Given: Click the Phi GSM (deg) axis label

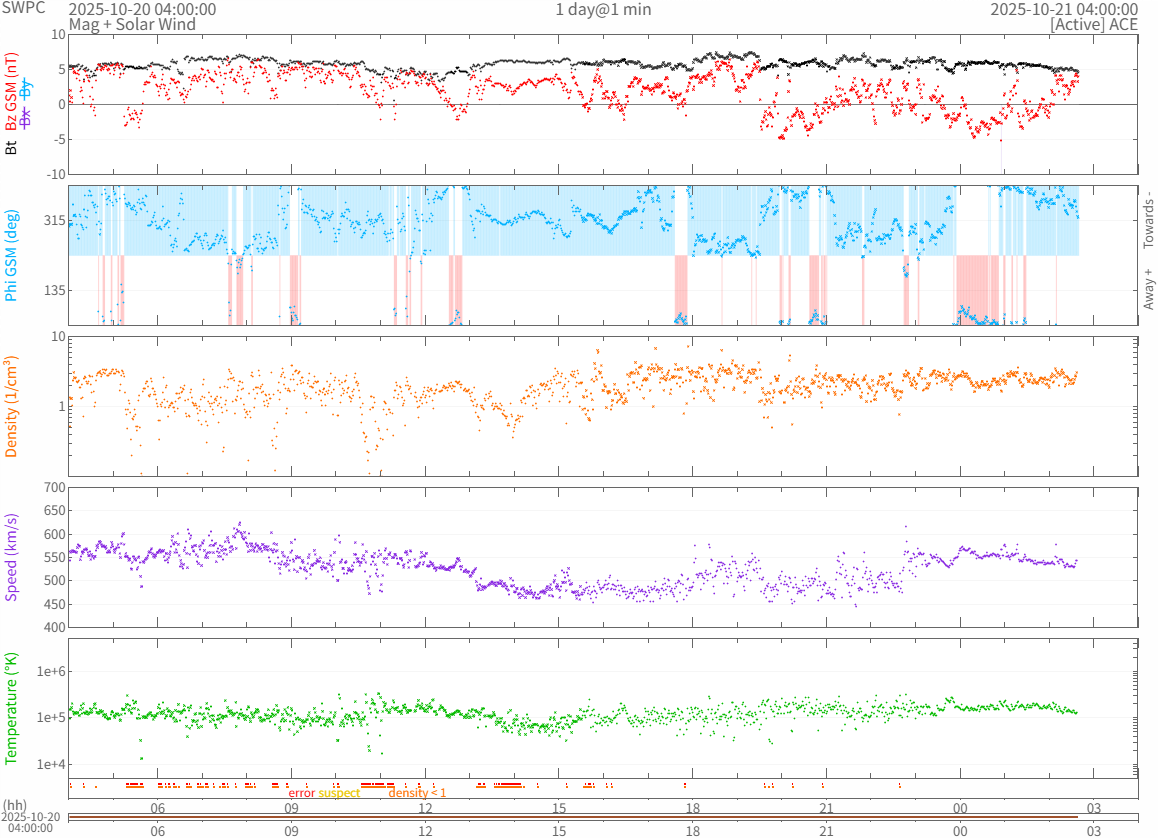Looking at the screenshot, I should point(12,256).
